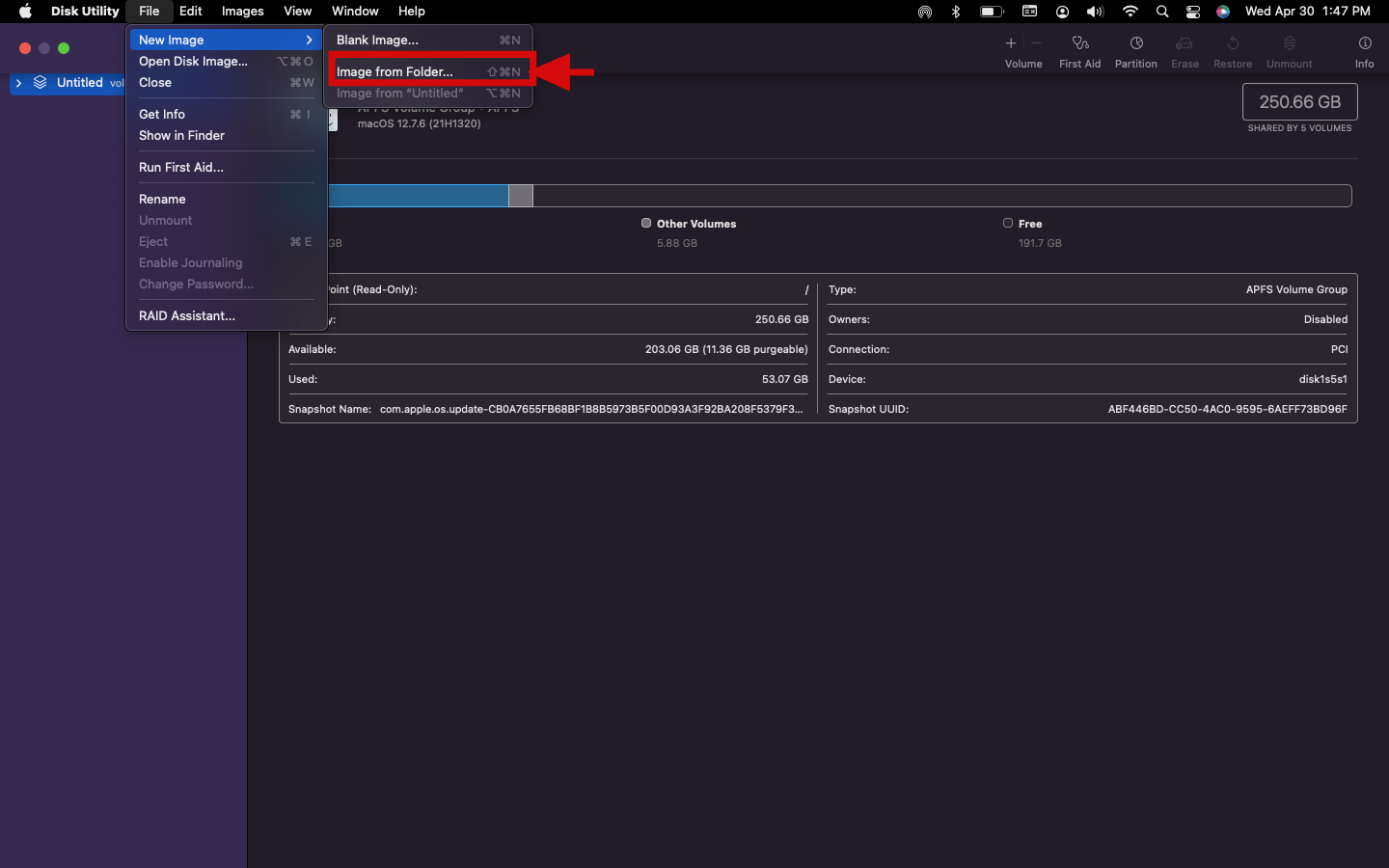Click the Device value disk1s5s1

(1323, 379)
